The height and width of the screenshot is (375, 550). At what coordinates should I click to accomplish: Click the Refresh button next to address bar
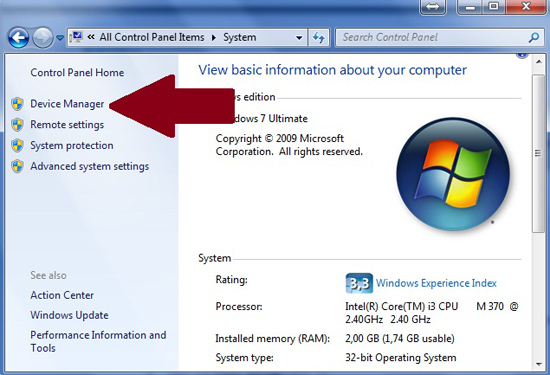(318, 37)
